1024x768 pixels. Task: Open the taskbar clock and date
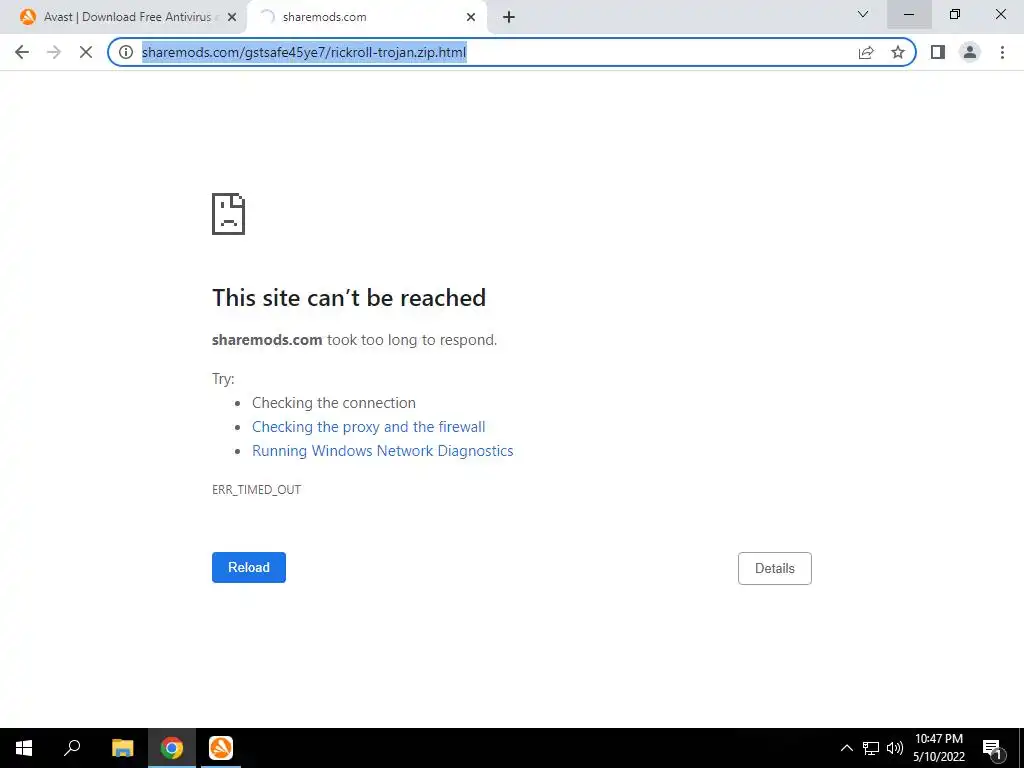pos(938,748)
